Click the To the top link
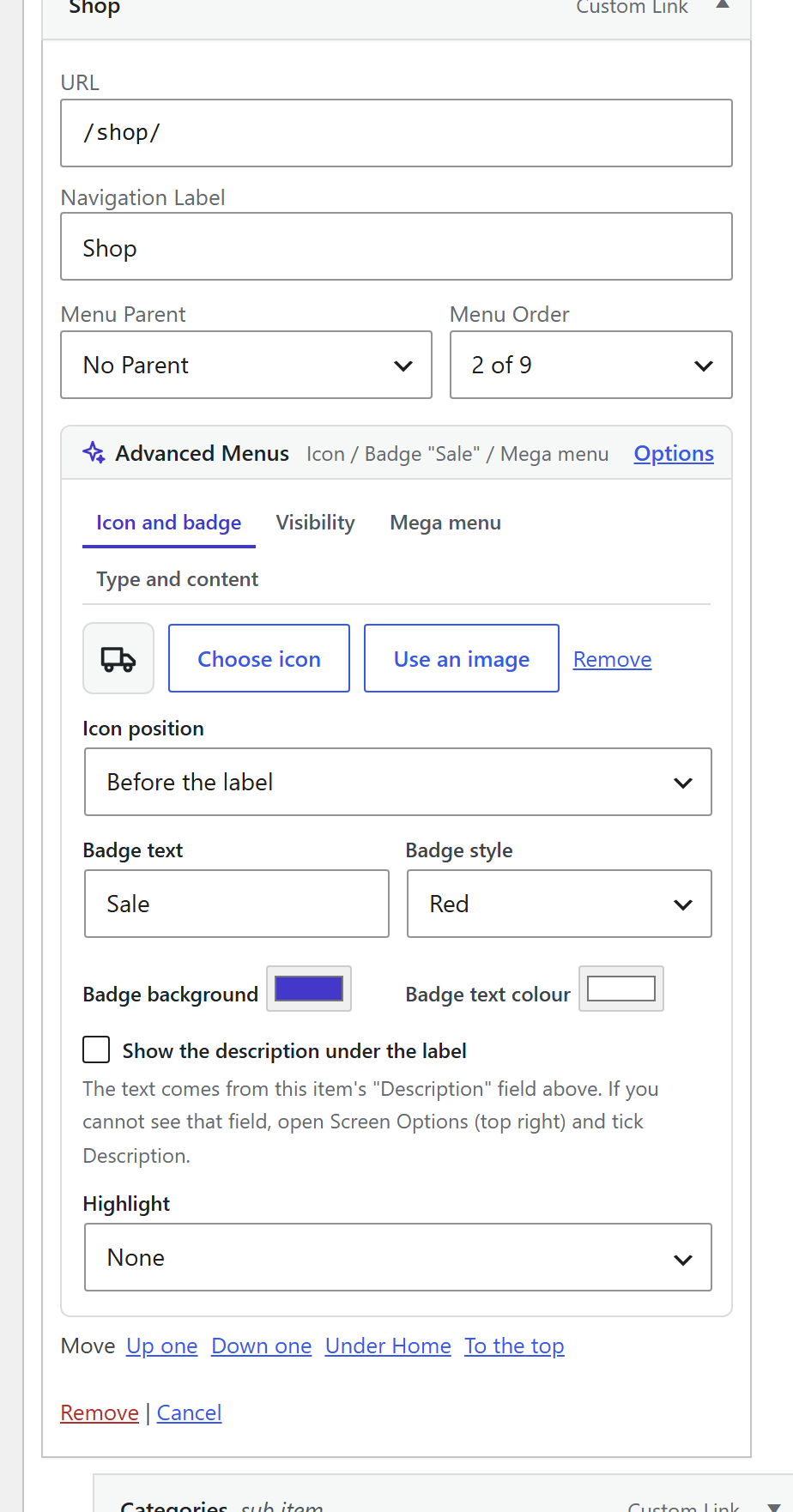Viewport: 793px width, 1512px height. pos(515,1346)
